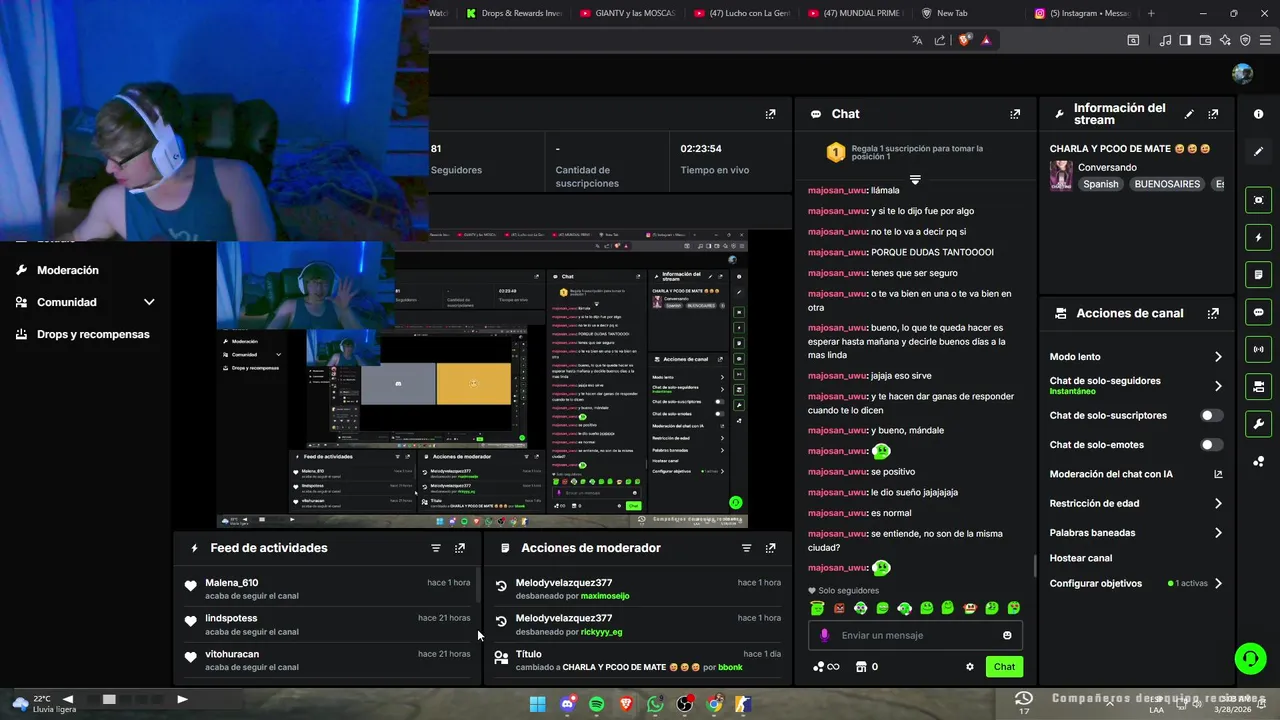
Task: Open a new browser tab with plus
Action: tap(1151, 13)
